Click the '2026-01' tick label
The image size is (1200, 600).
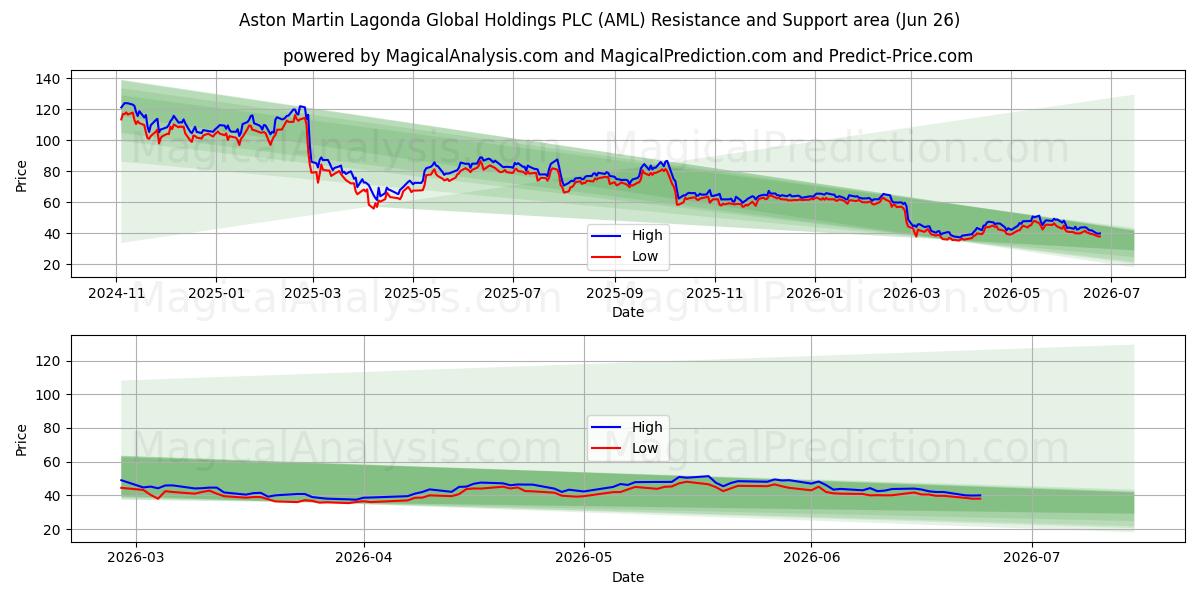pos(814,294)
